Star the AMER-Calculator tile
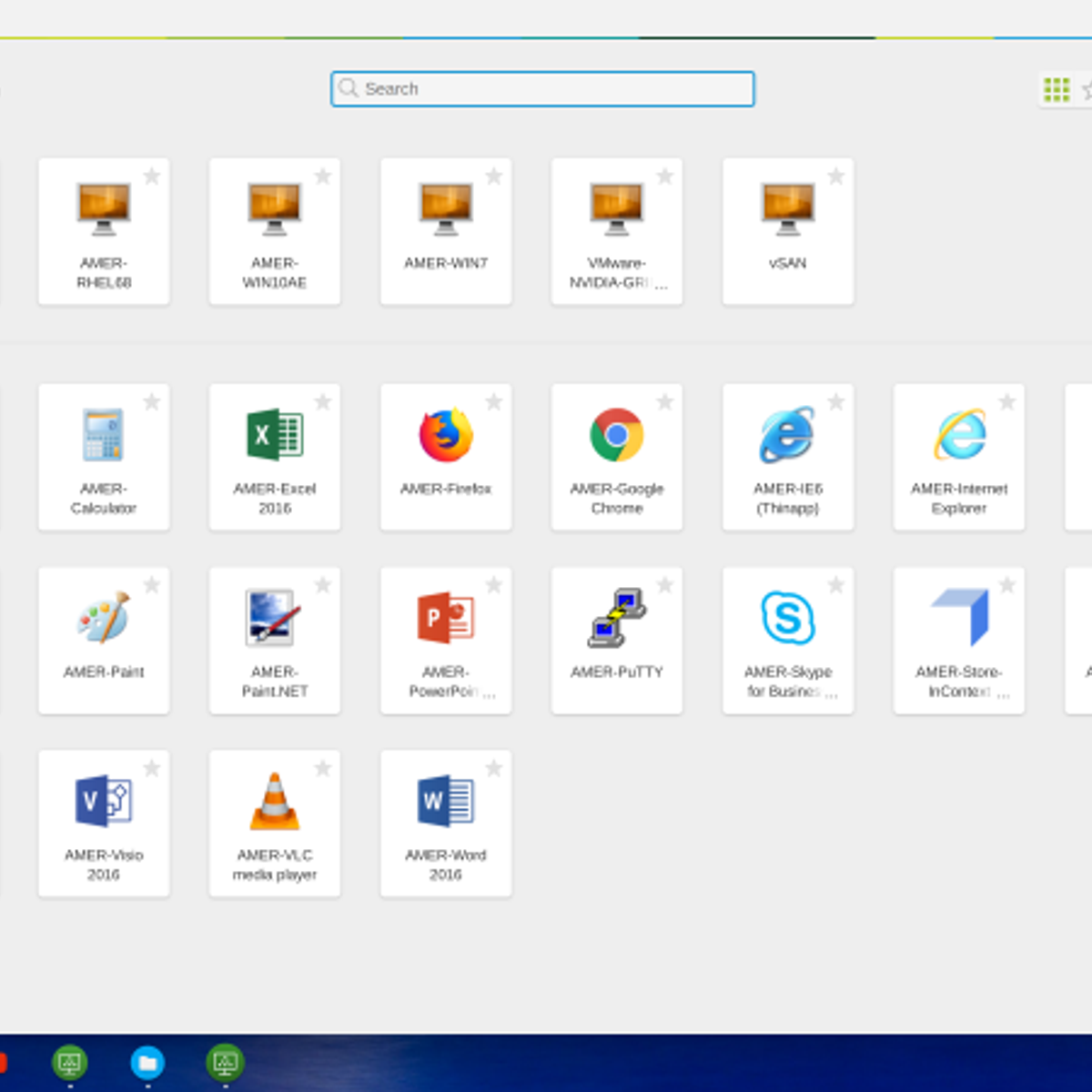1092x1092 pixels. click(152, 401)
